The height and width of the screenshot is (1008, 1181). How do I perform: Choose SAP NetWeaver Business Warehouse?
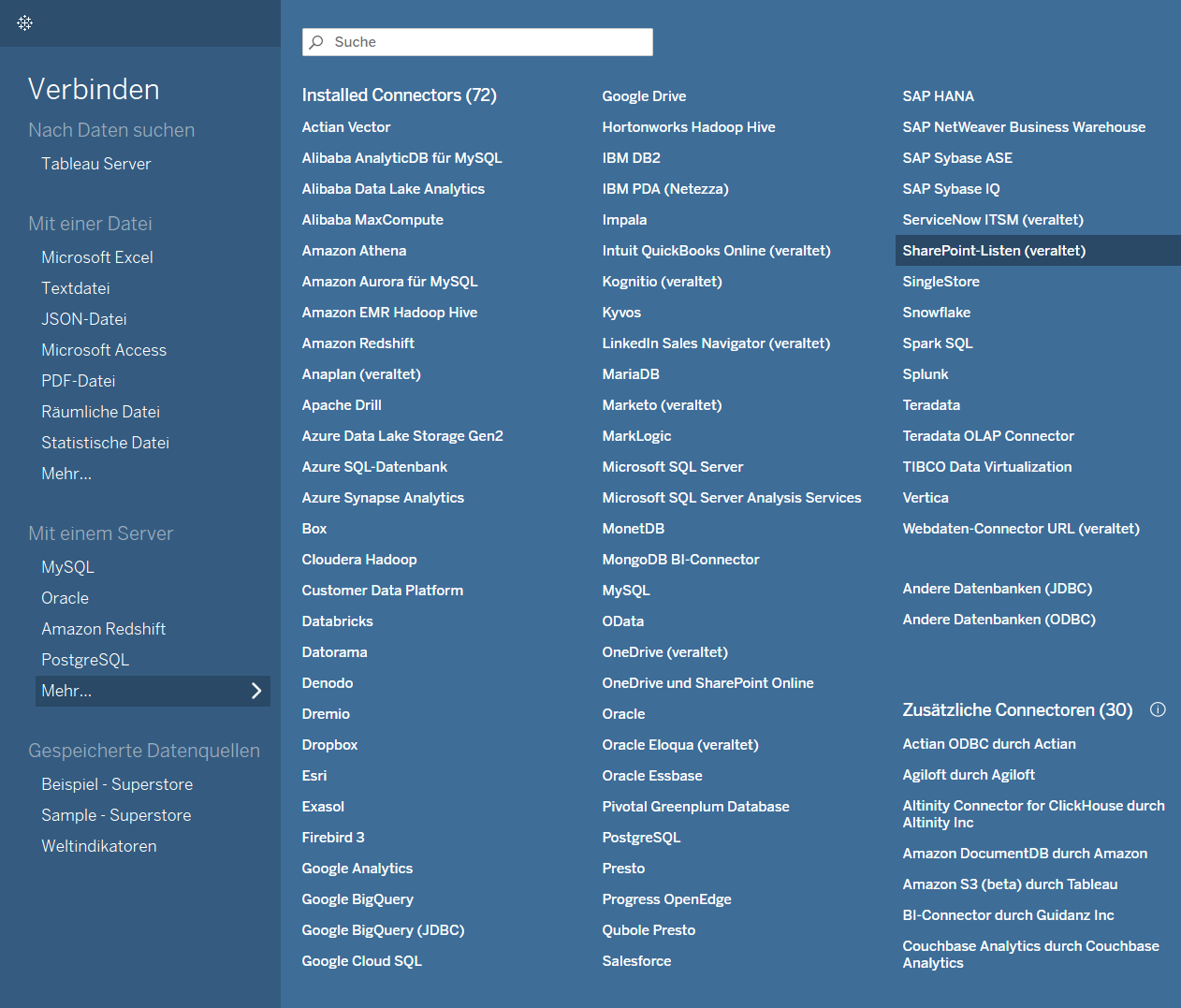[x=1025, y=127]
